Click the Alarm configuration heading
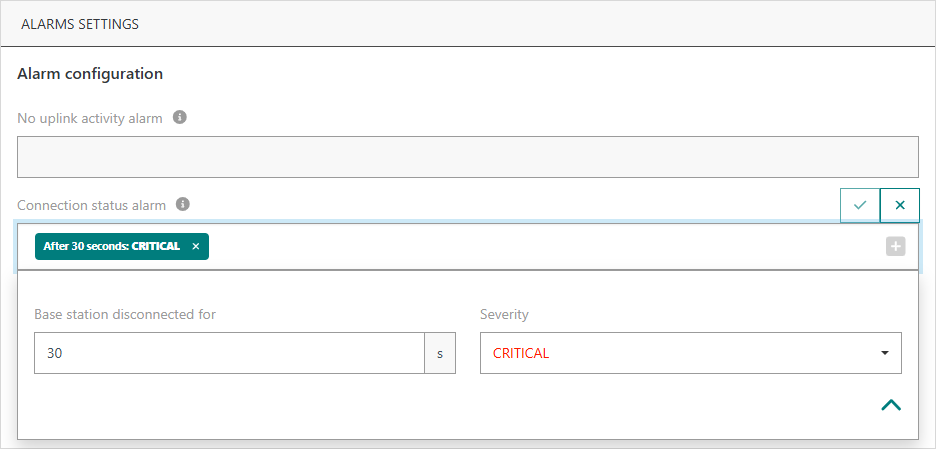The width and height of the screenshot is (936, 449). [x=90, y=74]
